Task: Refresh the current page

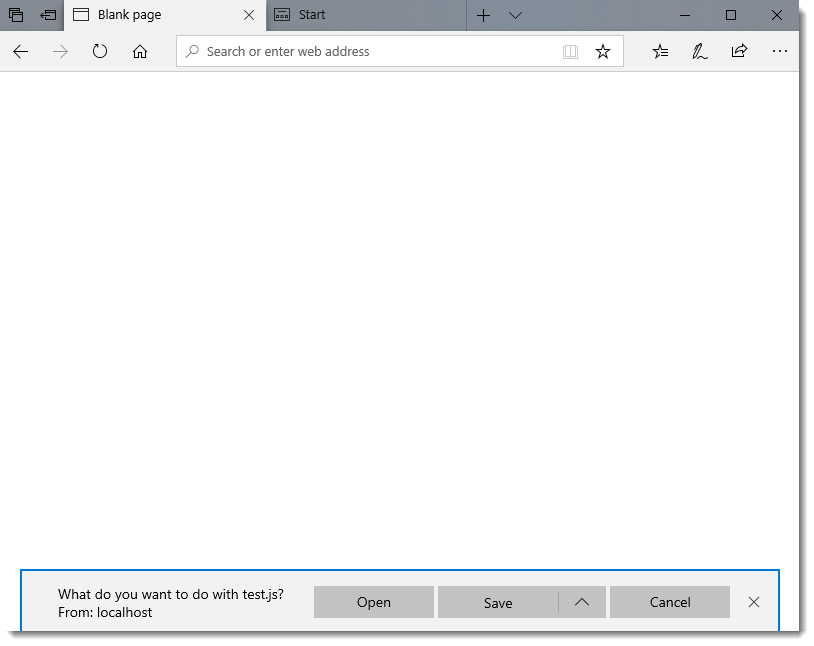Action: coord(100,52)
